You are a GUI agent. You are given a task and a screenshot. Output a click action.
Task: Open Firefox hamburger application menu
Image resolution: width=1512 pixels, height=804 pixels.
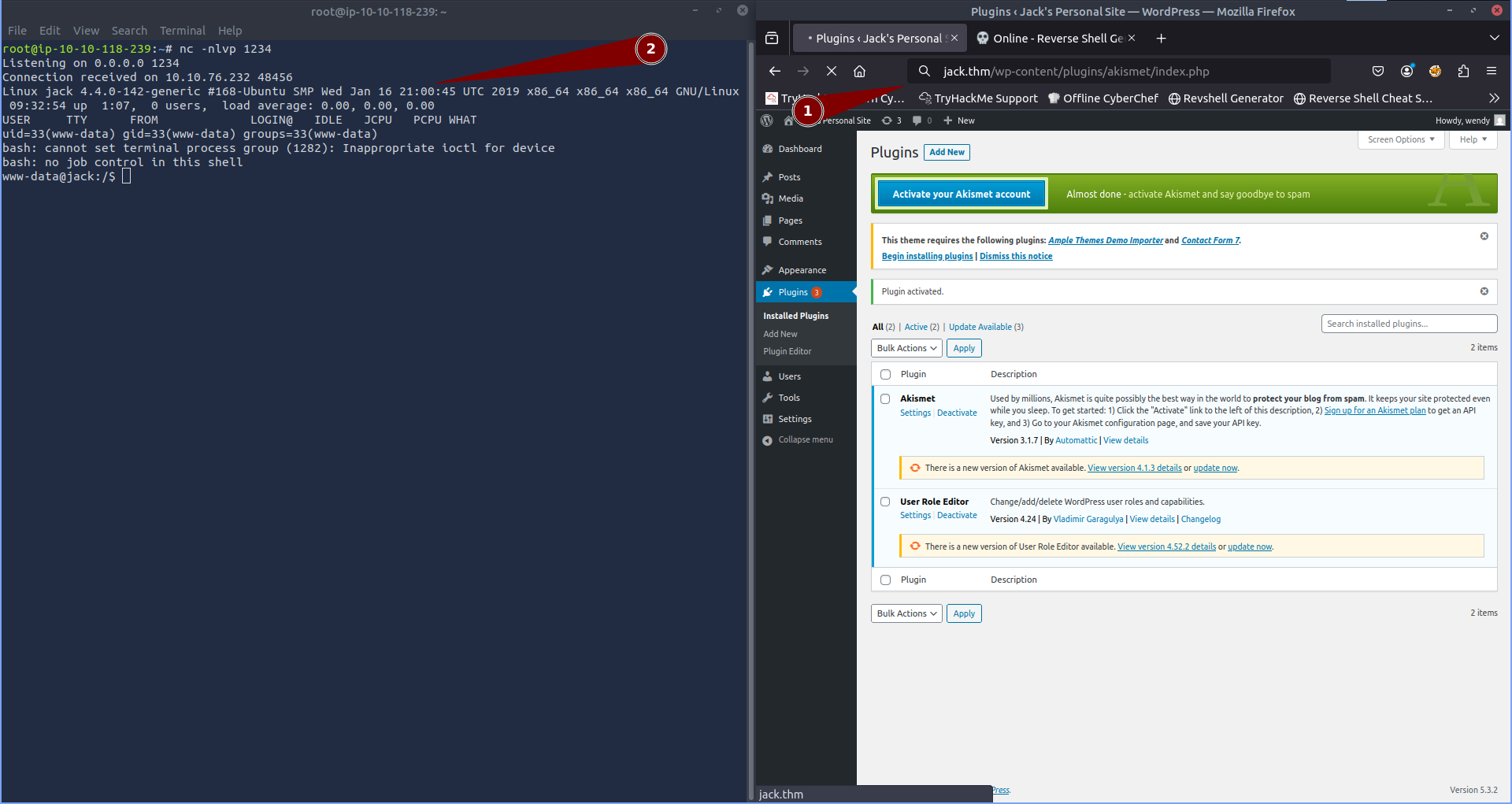point(1492,71)
